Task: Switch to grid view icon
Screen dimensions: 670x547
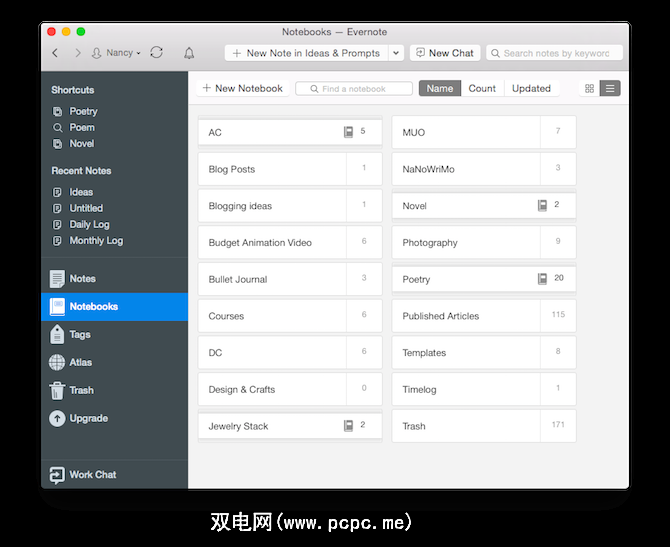Action: point(589,88)
